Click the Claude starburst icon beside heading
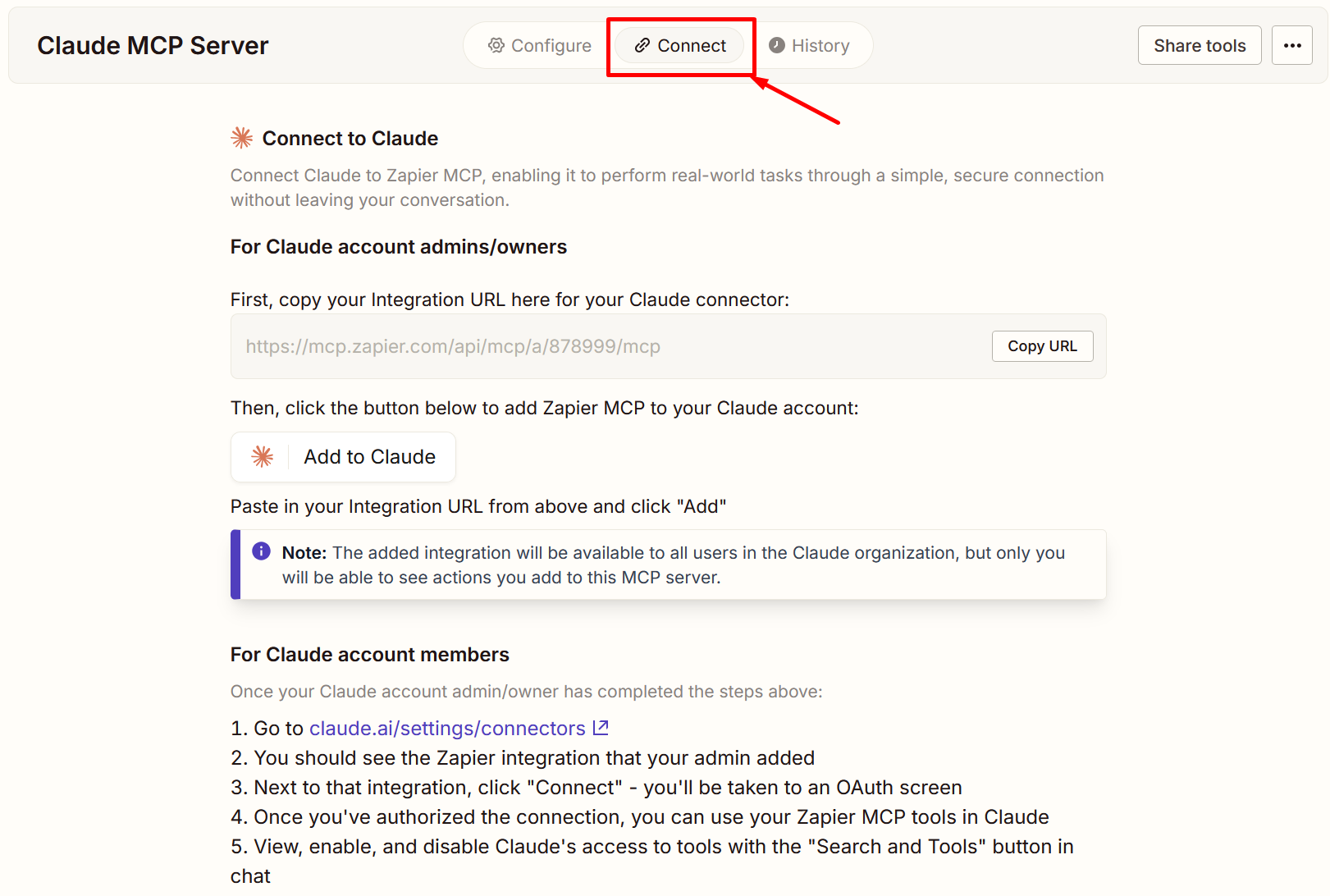This screenshot has width=1330, height=896. point(242,138)
